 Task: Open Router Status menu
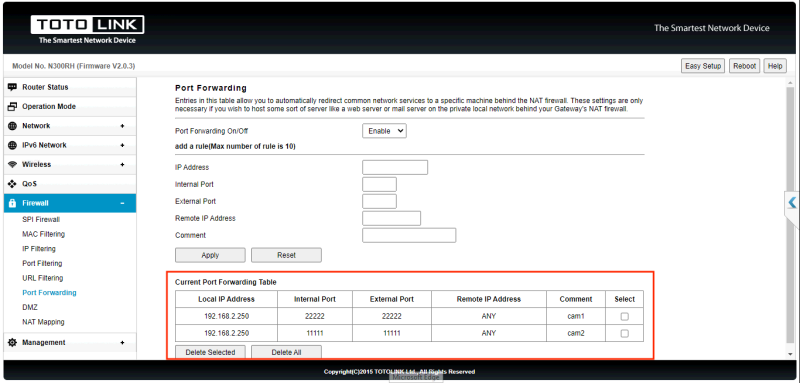70,87
